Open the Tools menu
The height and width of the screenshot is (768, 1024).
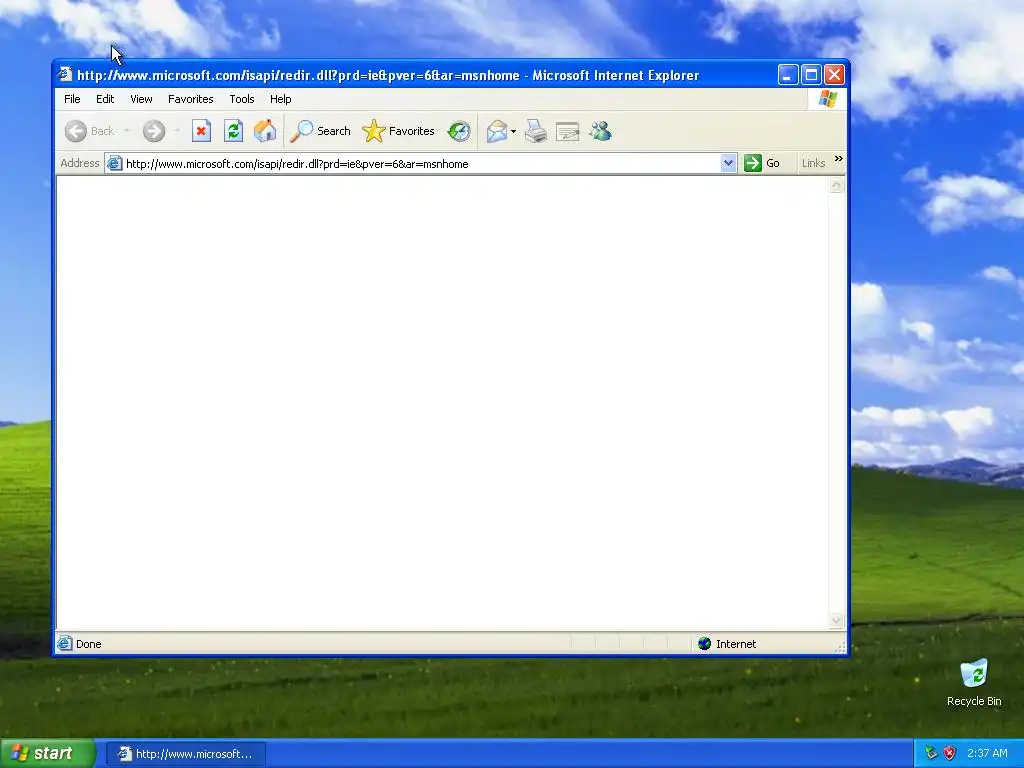[x=242, y=99]
